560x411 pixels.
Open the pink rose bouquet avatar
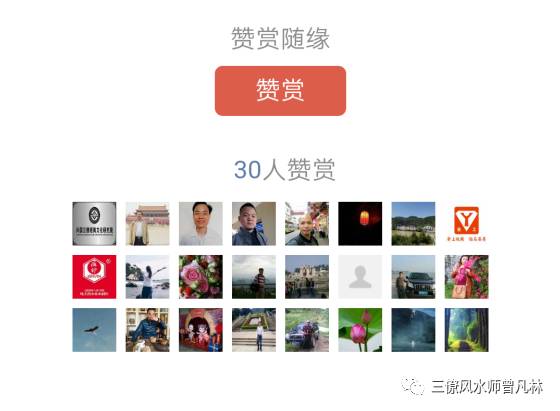tap(201, 277)
